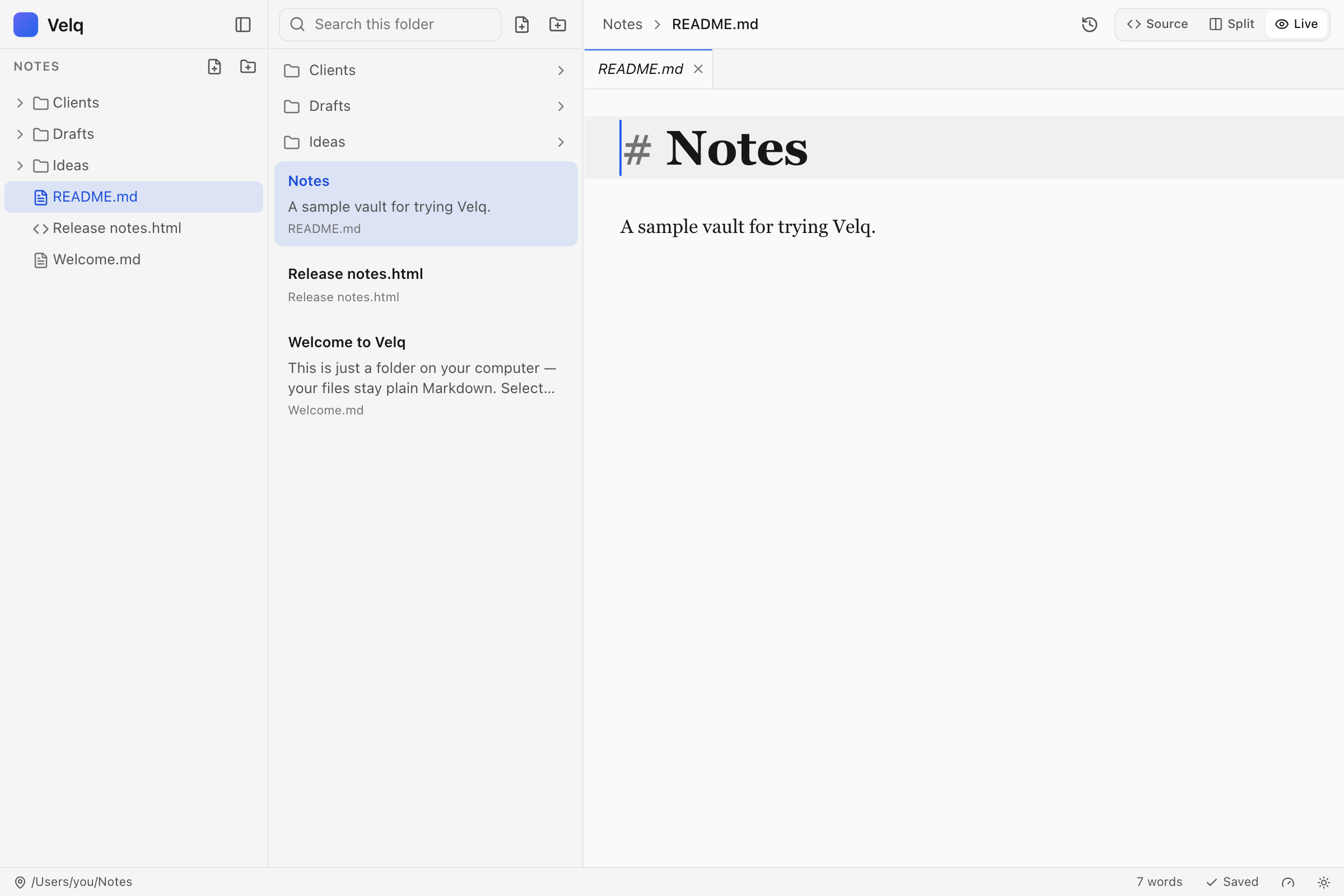Screen dimensions: 1344x896
Task: Open Clients chevron in middle list
Action: coord(561,71)
